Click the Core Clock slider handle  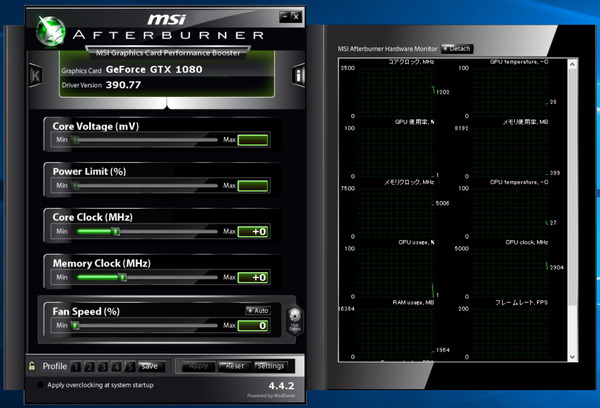click(116, 231)
